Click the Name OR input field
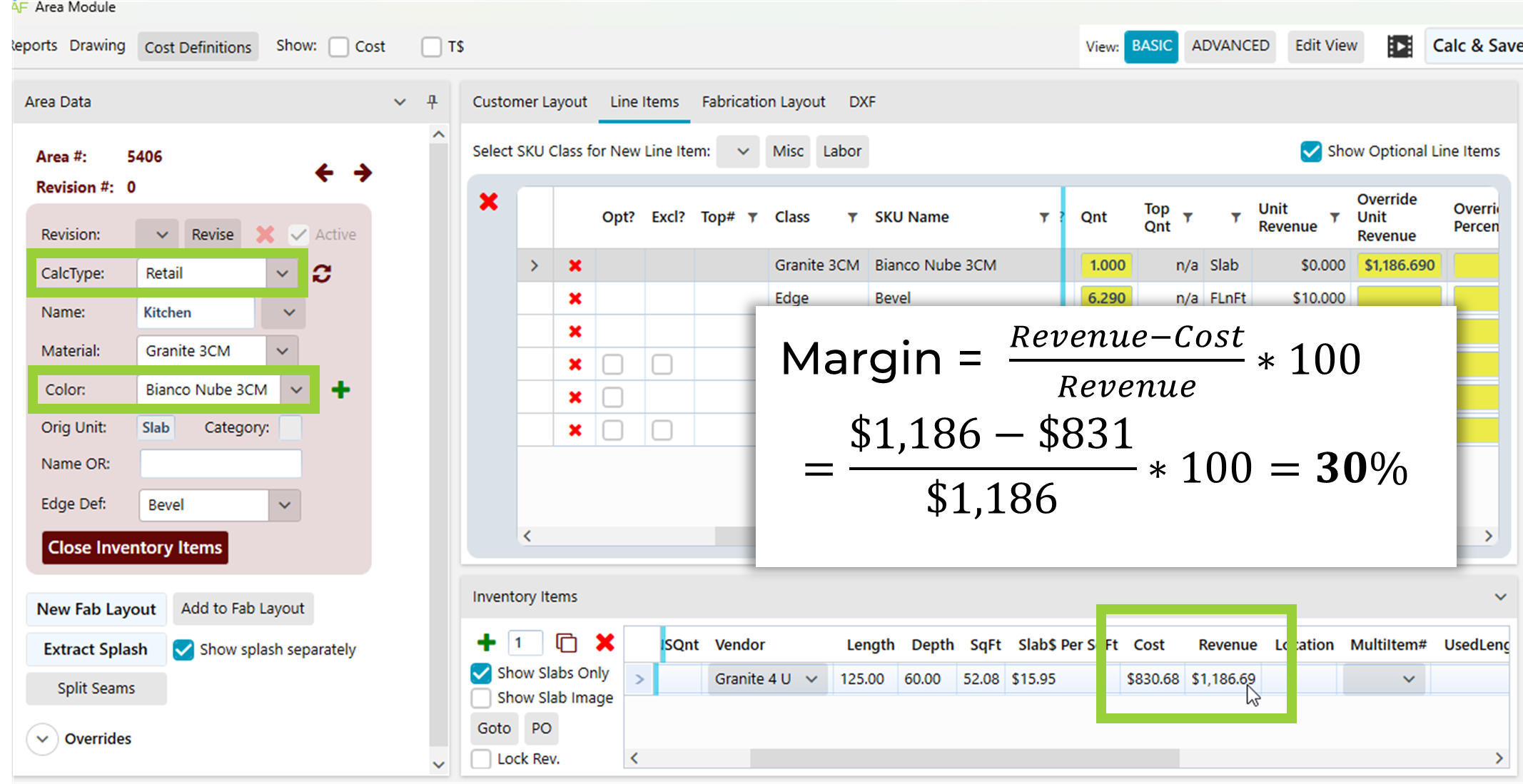Screen dimensions: 1523x784 (221, 464)
